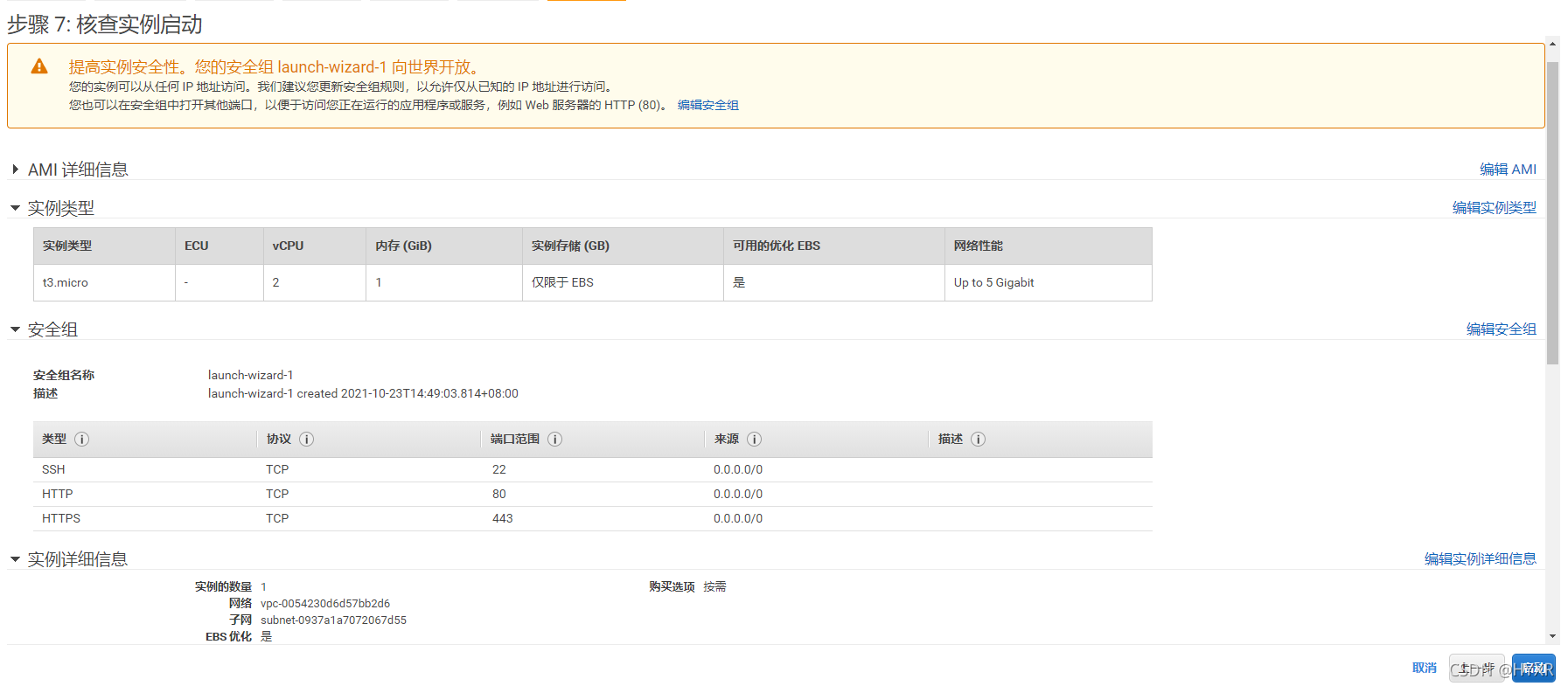
Task: Collapse the 安全组 section
Action: (15, 329)
